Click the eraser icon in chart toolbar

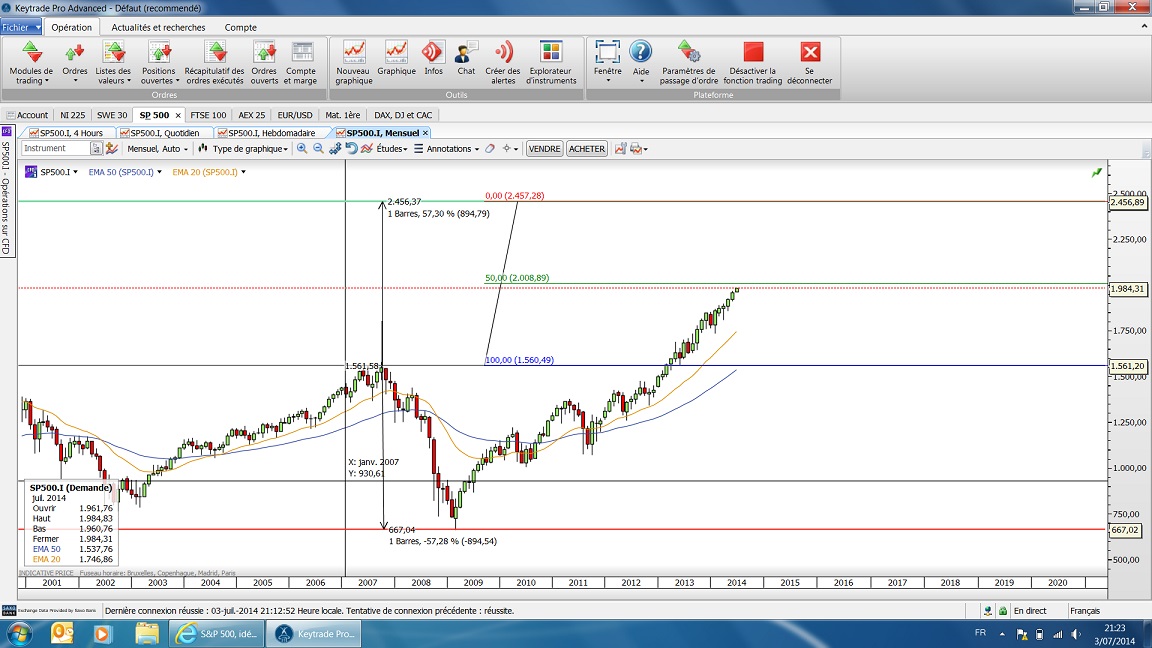[x=490, y=148]
